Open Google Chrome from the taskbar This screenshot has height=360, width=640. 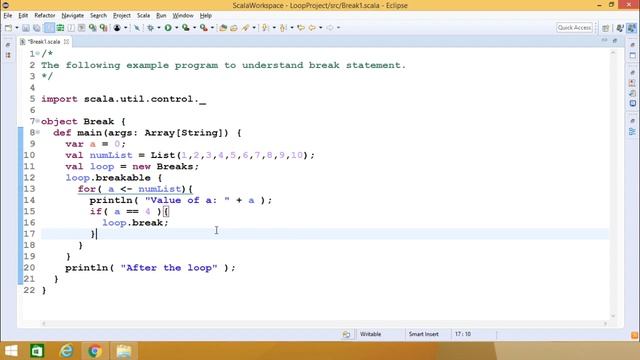[95, 351]
